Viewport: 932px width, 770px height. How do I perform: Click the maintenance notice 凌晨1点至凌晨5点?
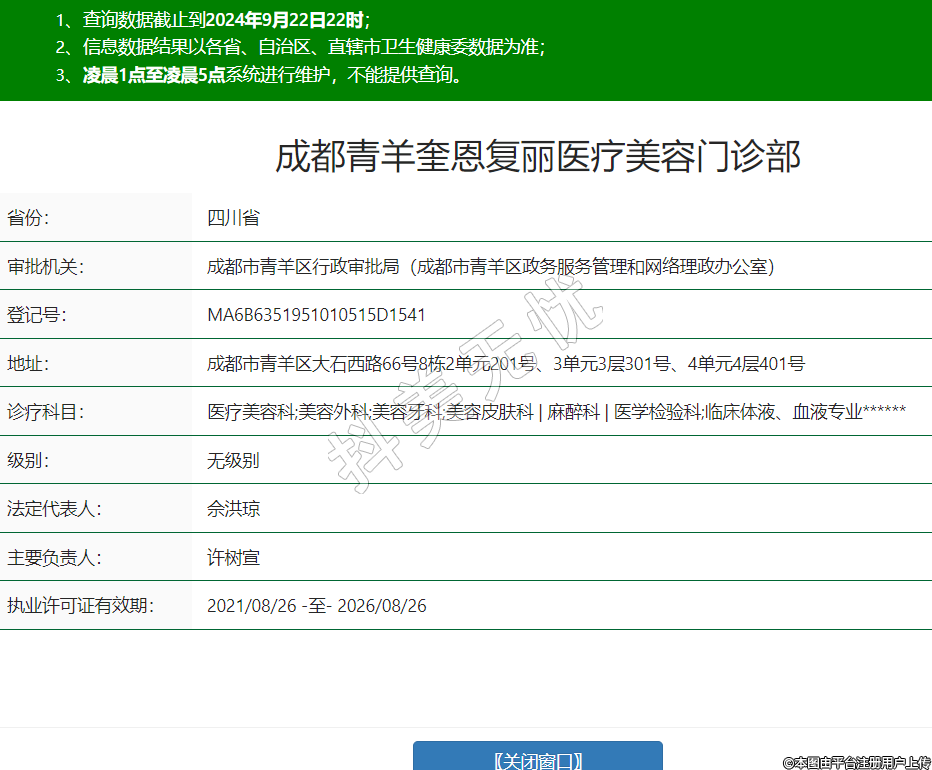click(153, 75)
